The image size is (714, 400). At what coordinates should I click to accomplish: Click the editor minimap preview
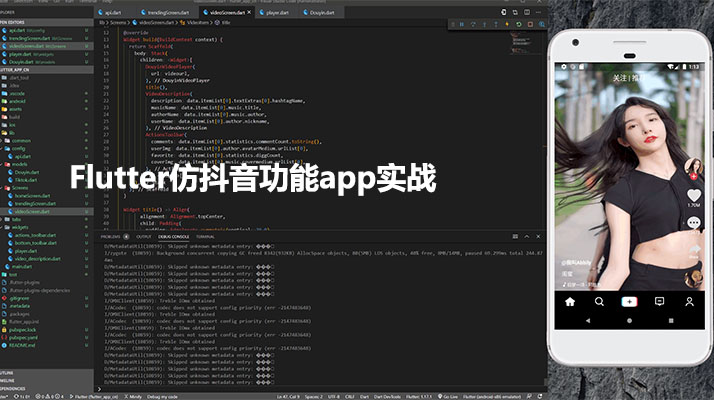[523, 42]
